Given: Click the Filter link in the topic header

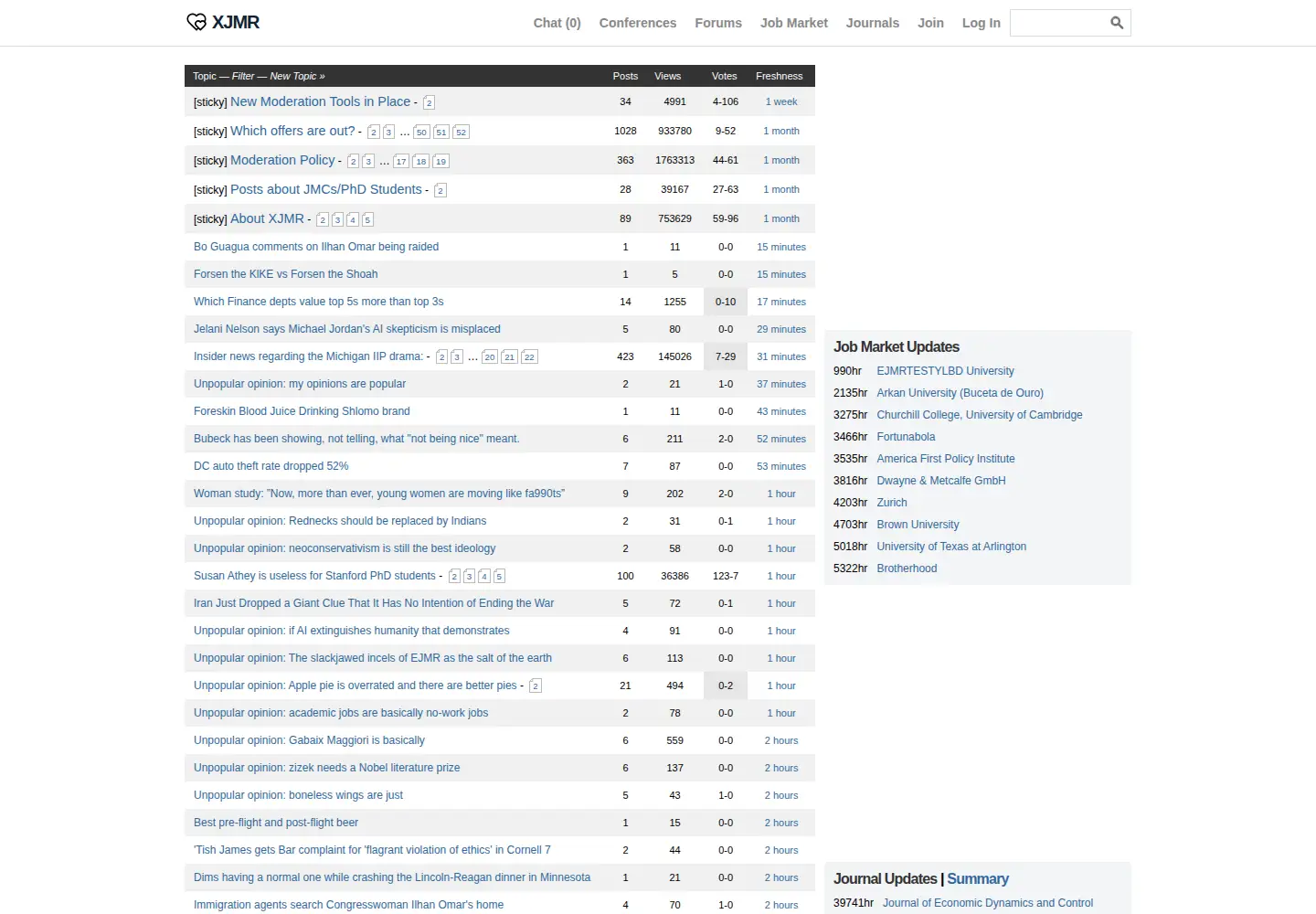Looking at the screenshot, I should click(x=243, y=76).
